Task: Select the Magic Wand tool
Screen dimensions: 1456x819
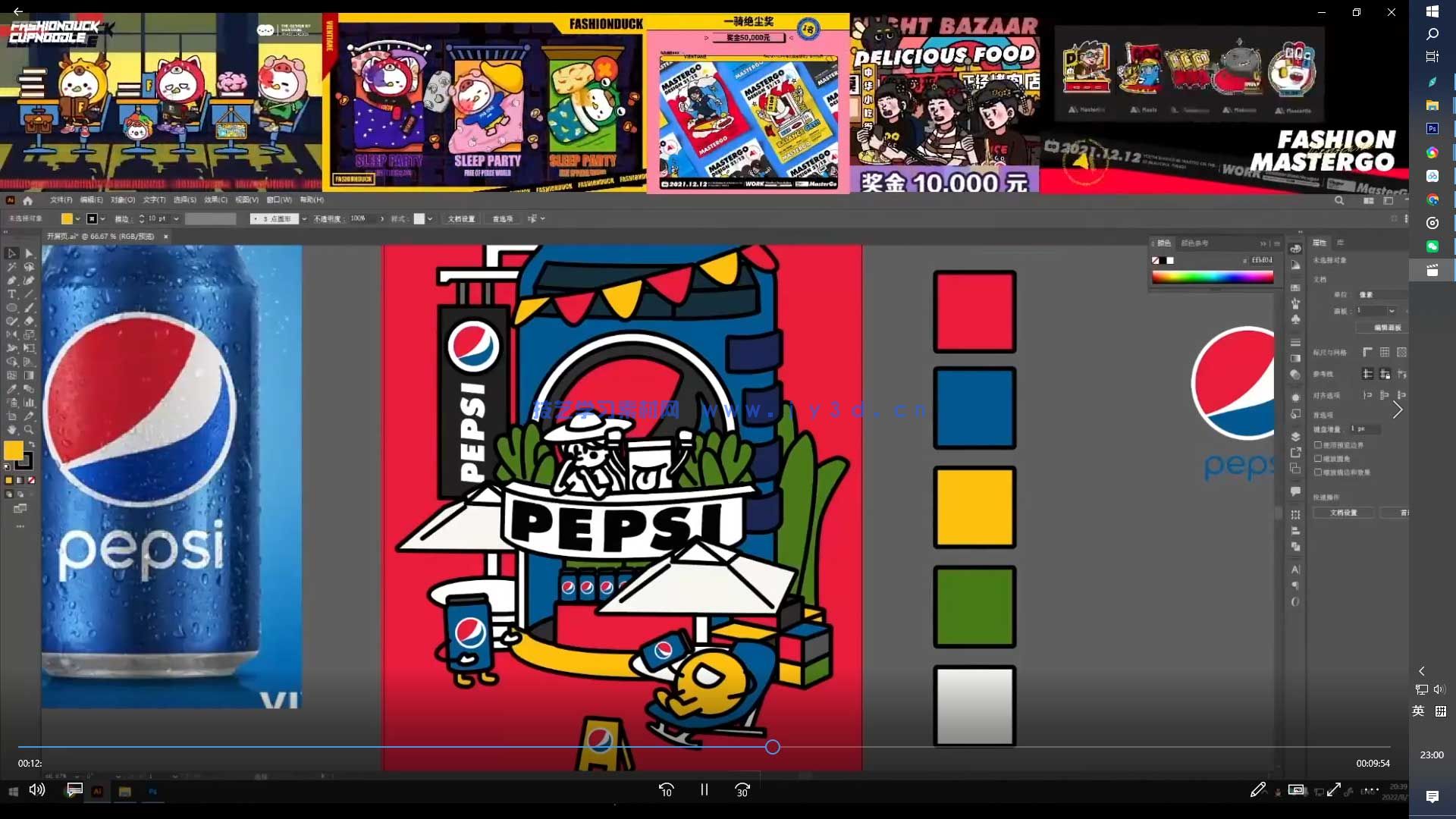Action: click(x=11, y=267)
